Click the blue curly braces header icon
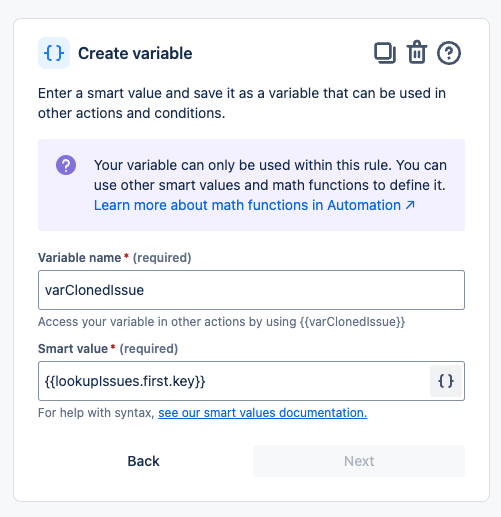Image resolution: width=501 pixels, height=517 pixels. pyautogui.click(x=54, y=53)
